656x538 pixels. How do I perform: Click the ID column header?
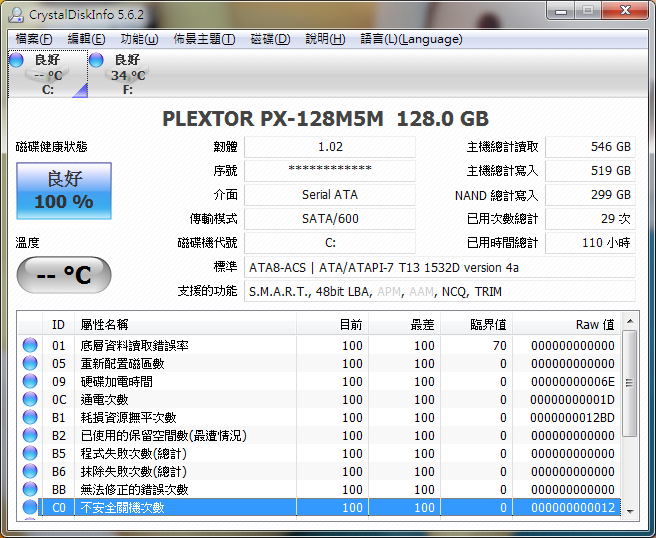[x=59, y=324]
